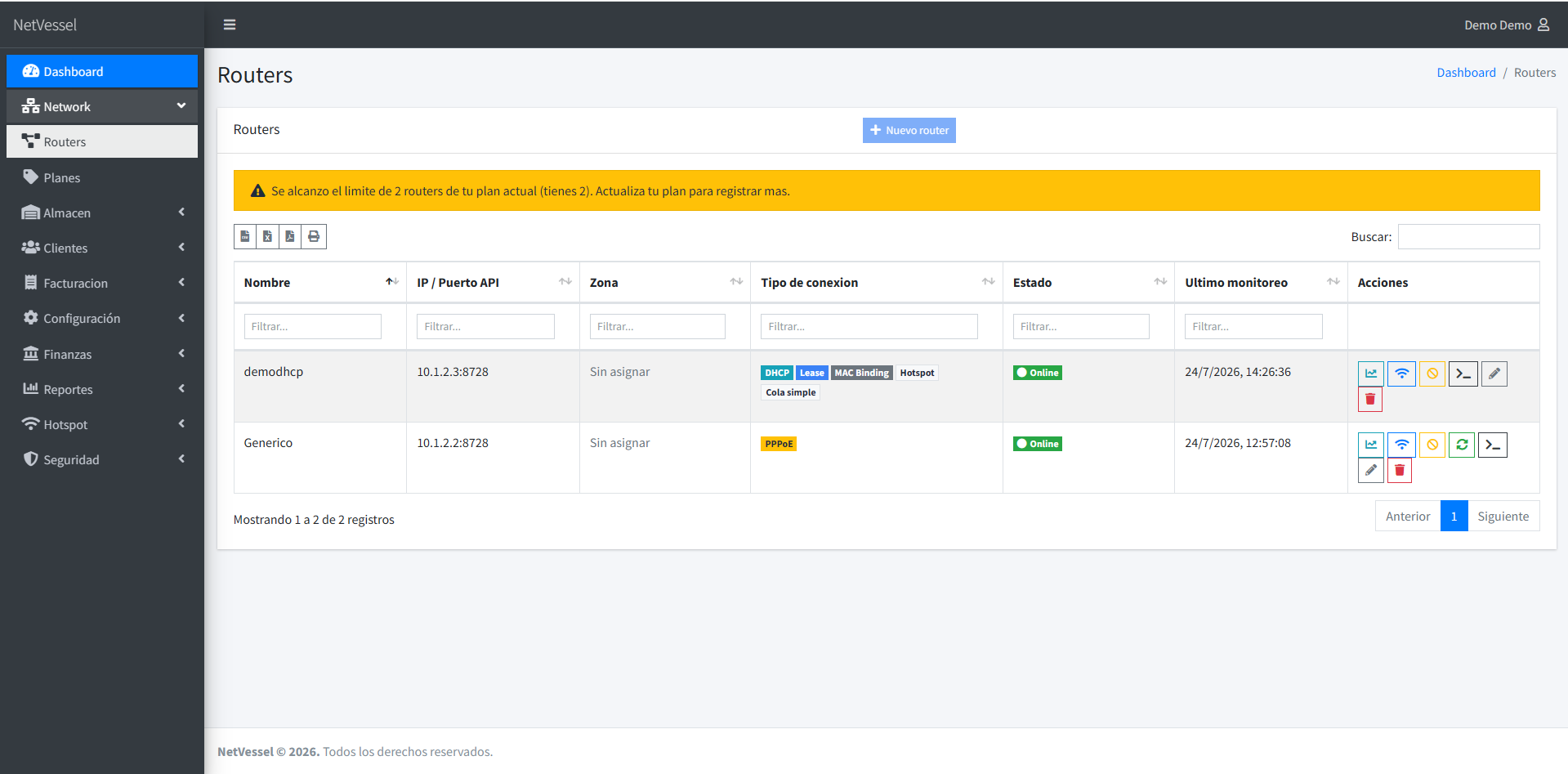This screenshot has height=774, width=1568.
Task: Print the routers table
Action: (x=314, y=236)
